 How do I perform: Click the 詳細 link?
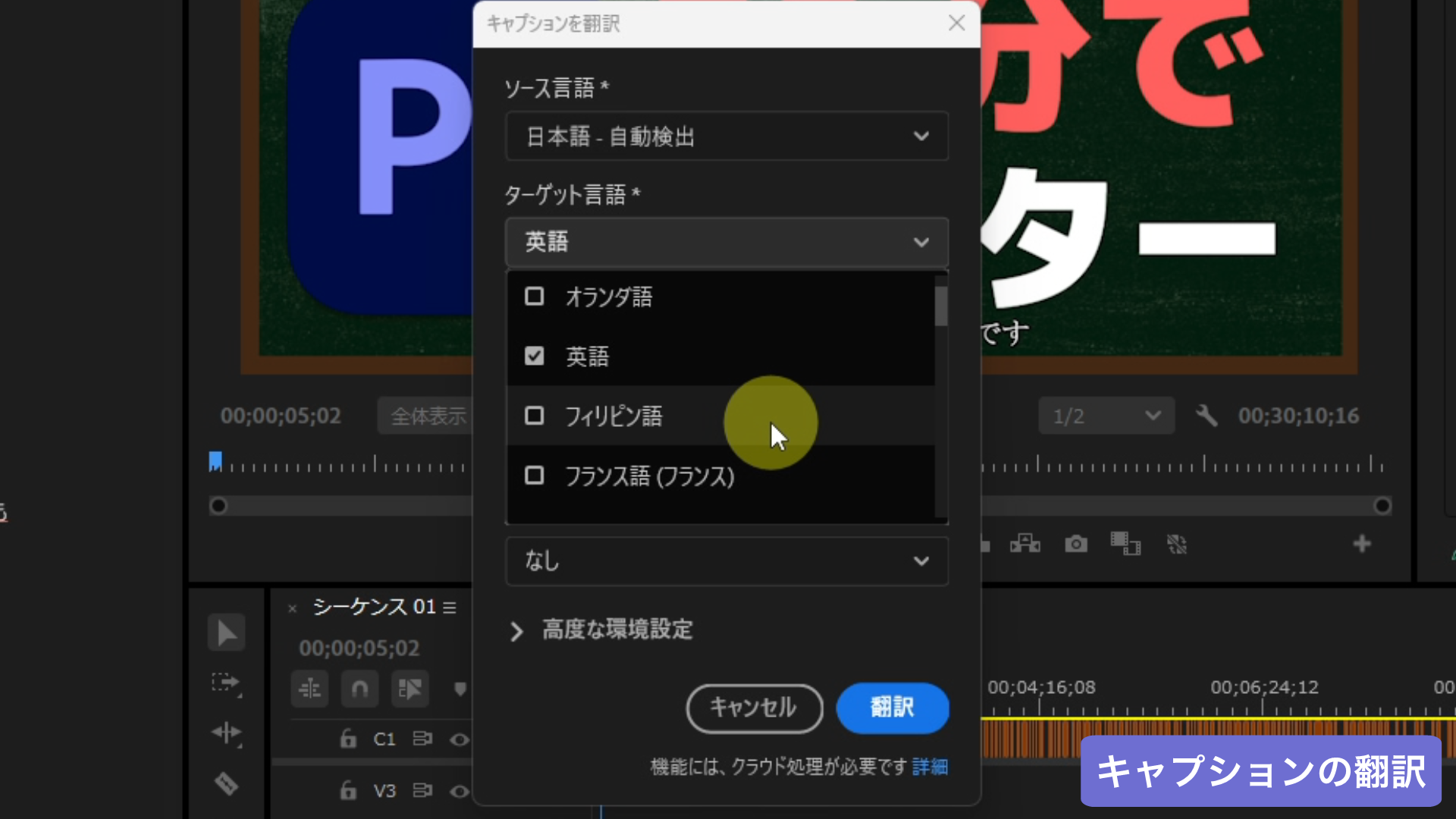[x=930, y=767]
